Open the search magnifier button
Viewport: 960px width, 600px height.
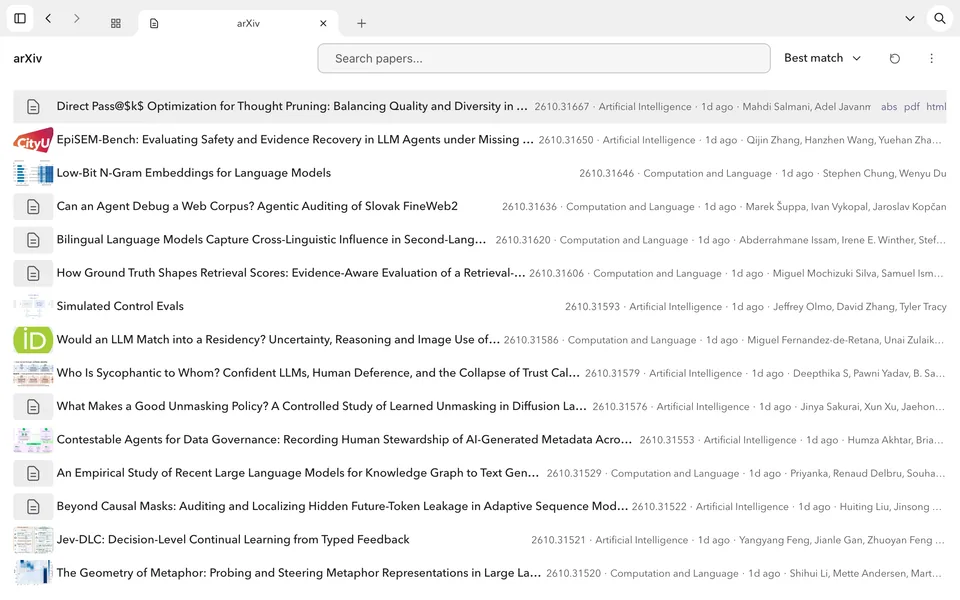pos(940,18)
